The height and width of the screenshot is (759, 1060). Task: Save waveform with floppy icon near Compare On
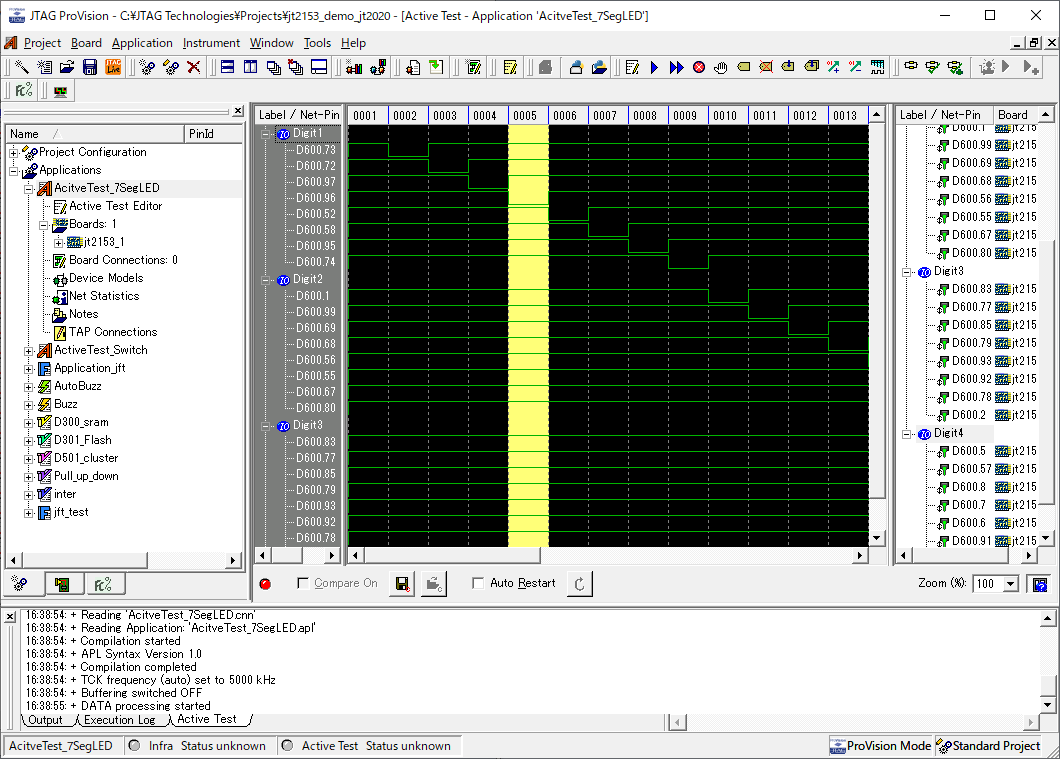(402, 583)
